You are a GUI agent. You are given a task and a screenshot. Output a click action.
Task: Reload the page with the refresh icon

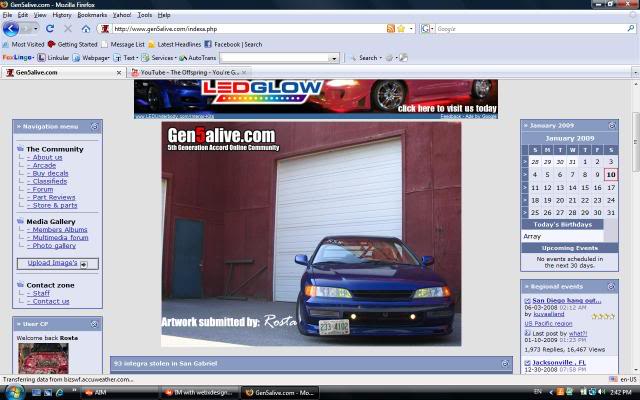pyautogui.click(x=50, y=29)
